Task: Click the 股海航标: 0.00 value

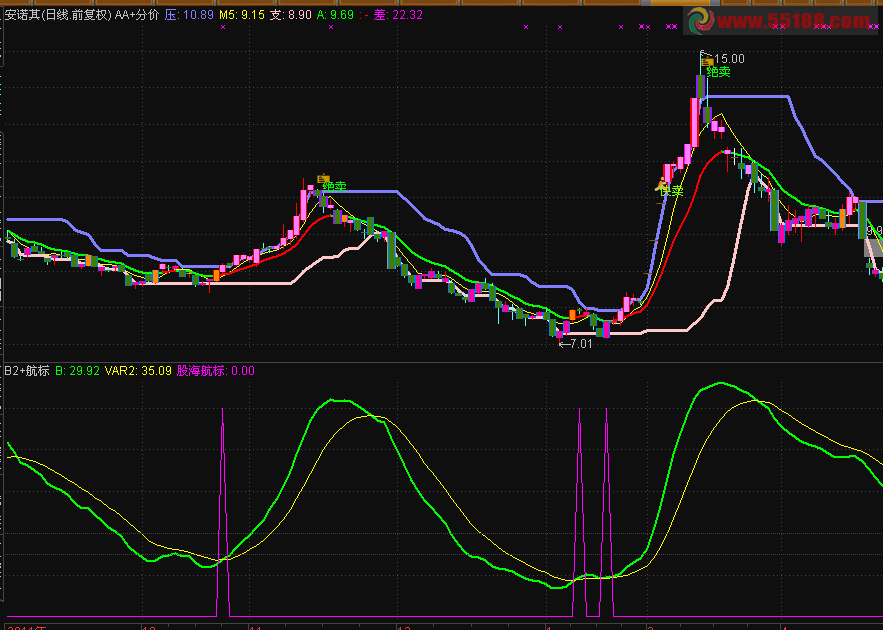Action: coord(216,370)
